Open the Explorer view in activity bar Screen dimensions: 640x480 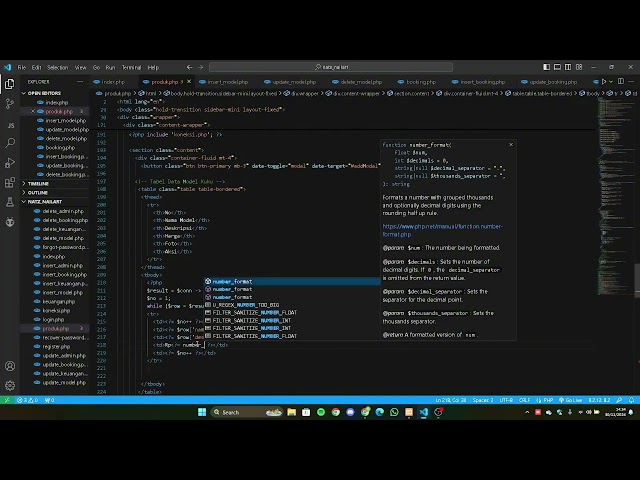pyautogui.click(x=9, y=84)
